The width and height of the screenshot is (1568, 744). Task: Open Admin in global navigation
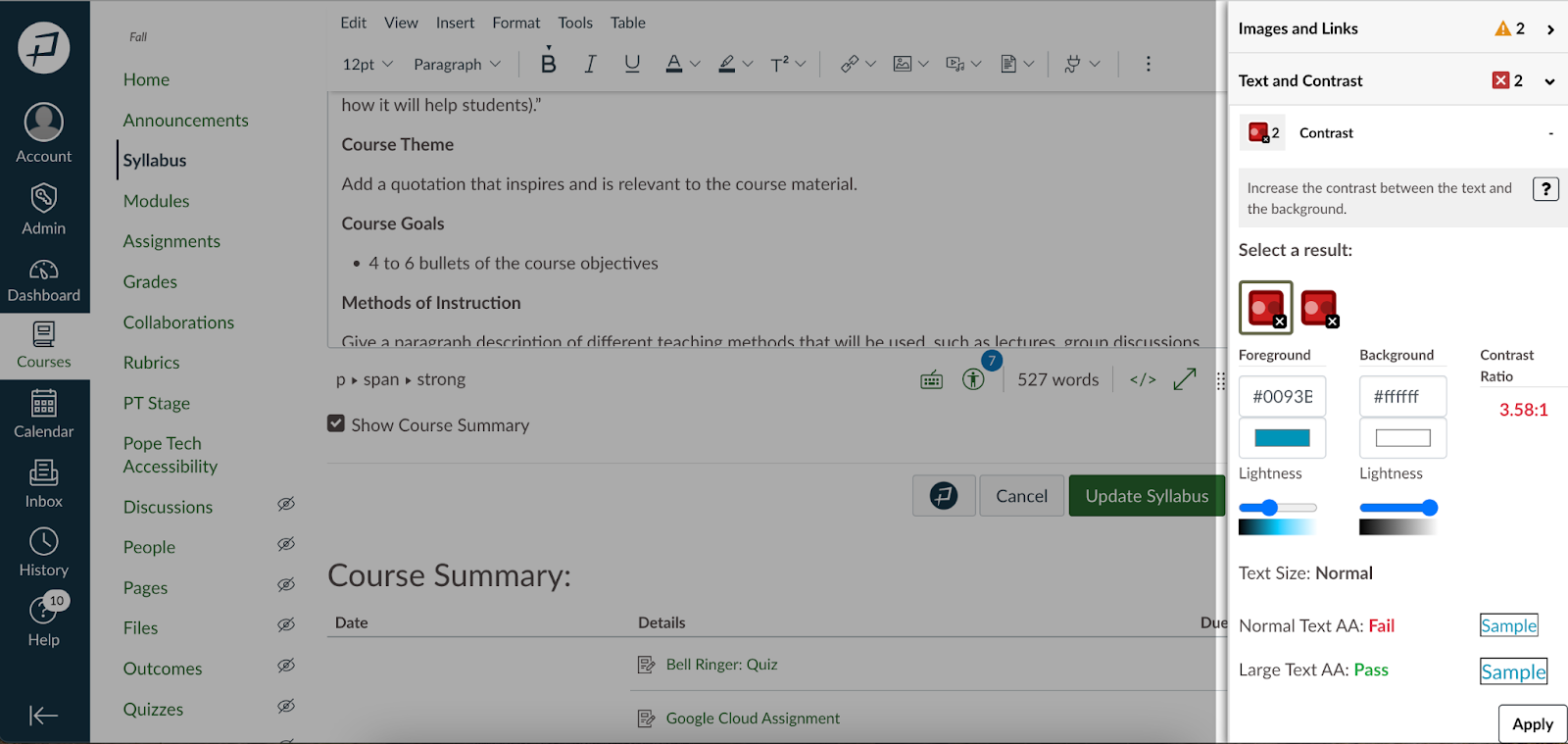pyautogui.click(x=44, y=210)
